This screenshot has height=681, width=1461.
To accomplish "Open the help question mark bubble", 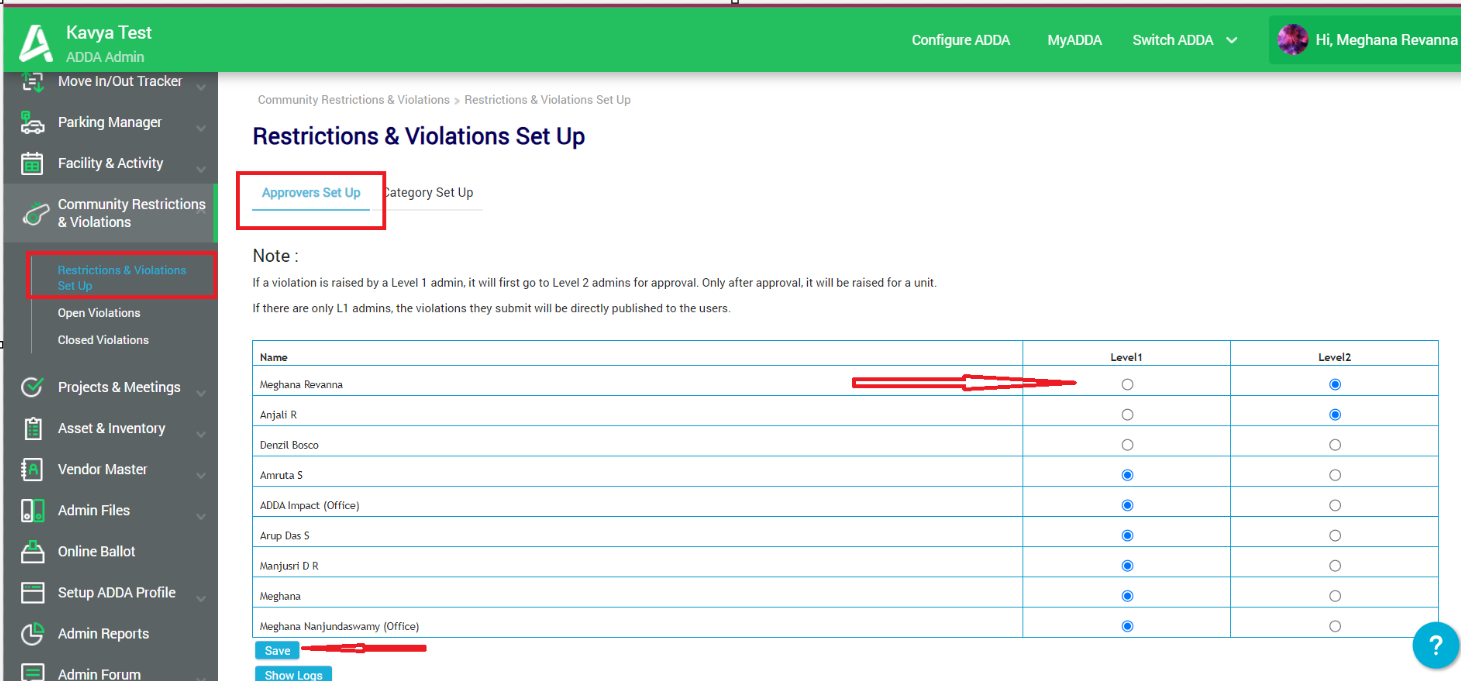I will 1435,644.
